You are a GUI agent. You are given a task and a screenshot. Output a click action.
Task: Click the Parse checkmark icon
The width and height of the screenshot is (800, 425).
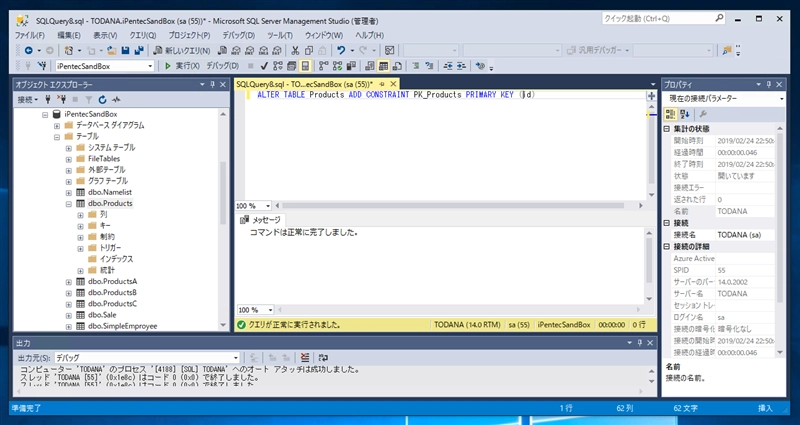coord(264,66)
